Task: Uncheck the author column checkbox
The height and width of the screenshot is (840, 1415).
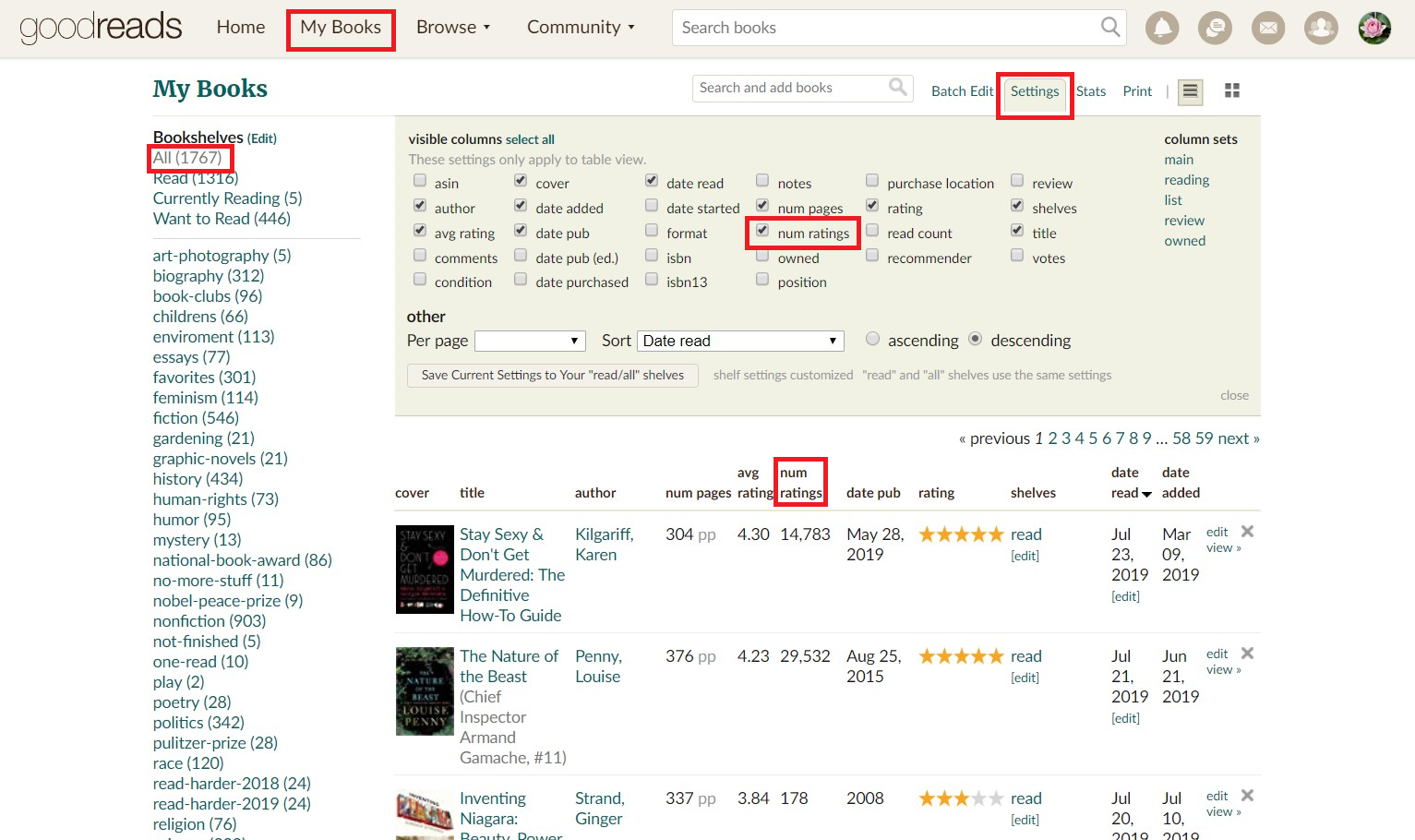Action: (420, 206)
